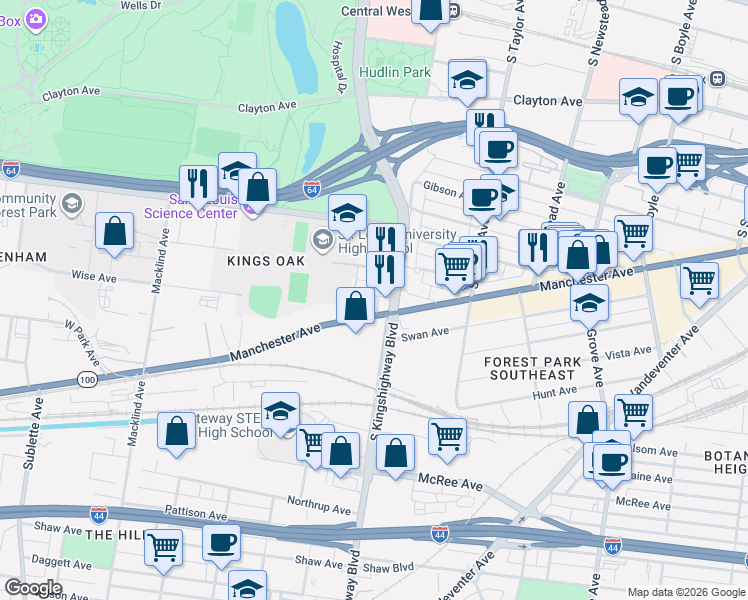748x600 pixels.
Task: Select the shopping cart marker east of Manchester Ave label
Action: [x=699, y=283]
